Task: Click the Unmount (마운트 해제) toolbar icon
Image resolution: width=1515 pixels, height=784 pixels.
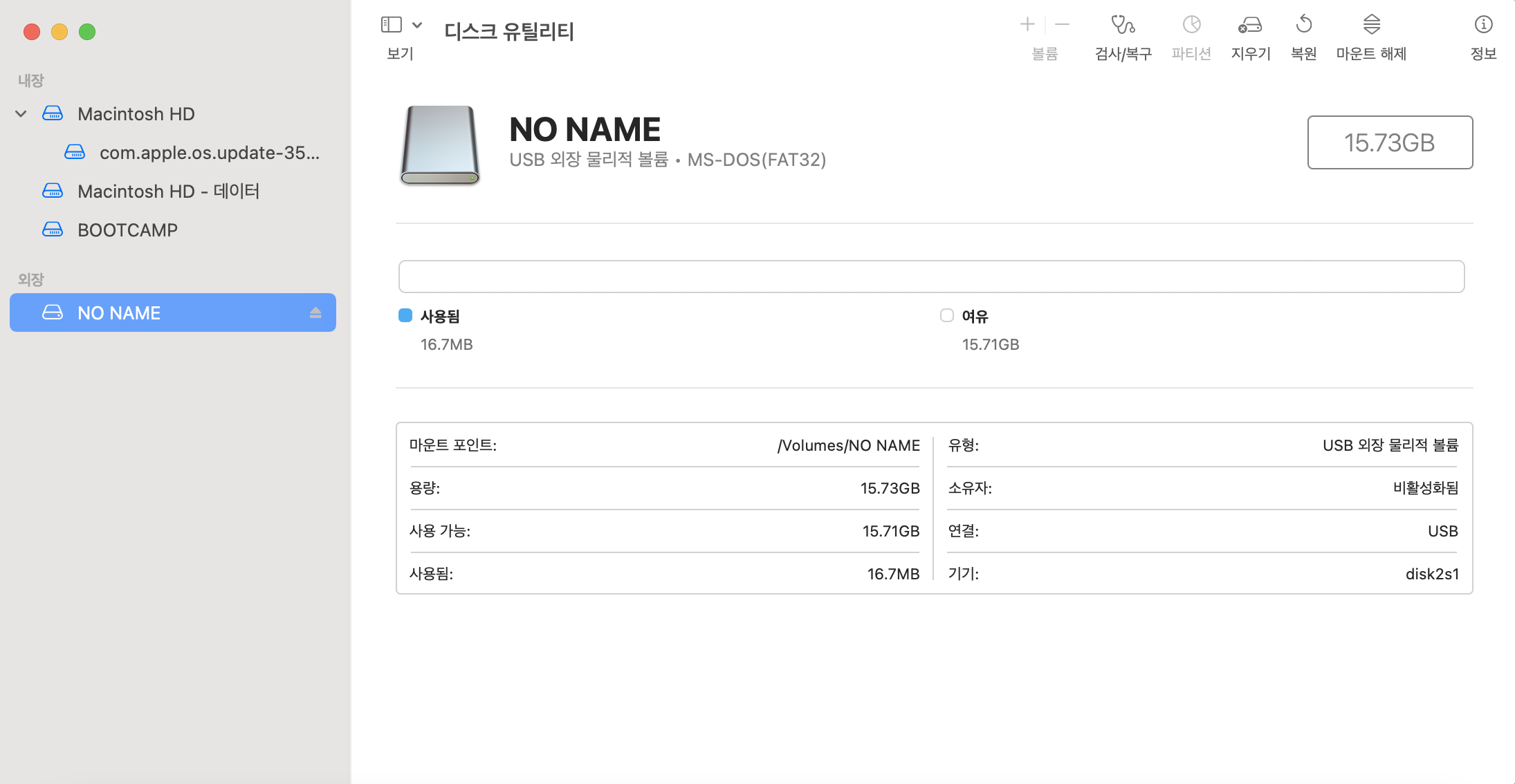Action: tap(1371, 26)
